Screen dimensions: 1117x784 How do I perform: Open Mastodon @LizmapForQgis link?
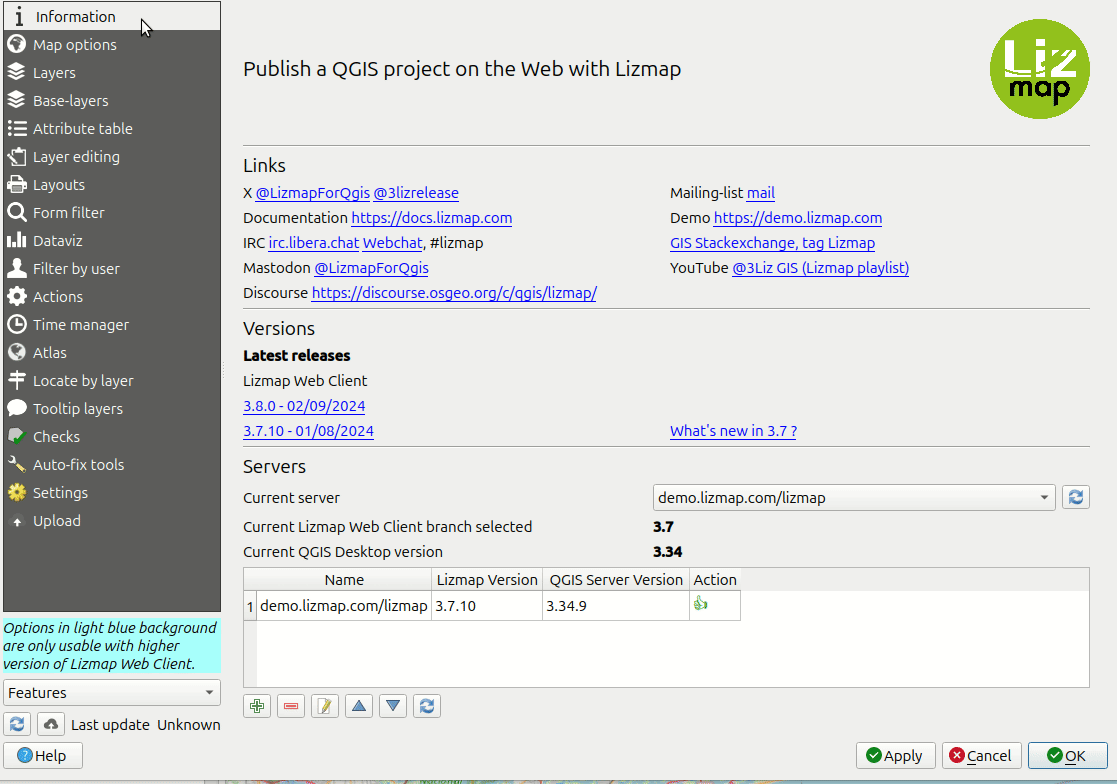[x=371, y=268]
